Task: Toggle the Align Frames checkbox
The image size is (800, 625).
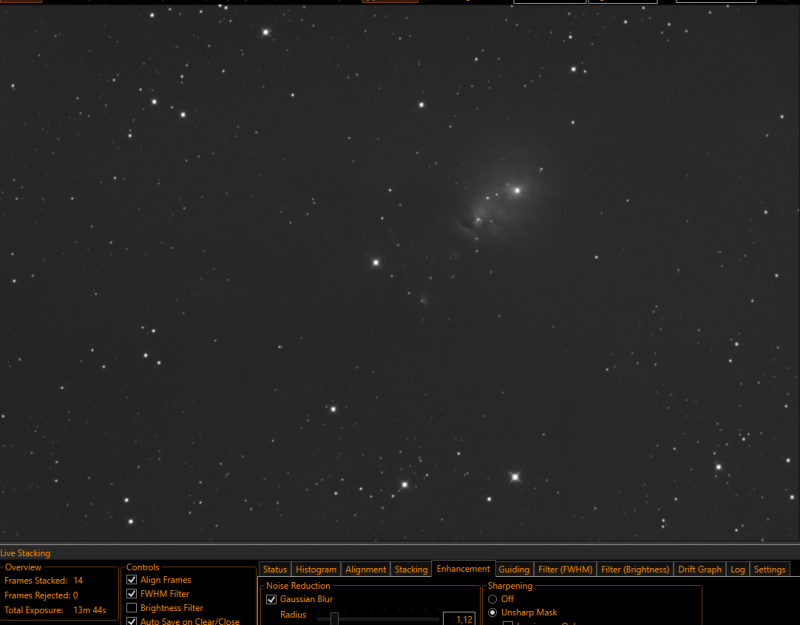Action: 132,580
